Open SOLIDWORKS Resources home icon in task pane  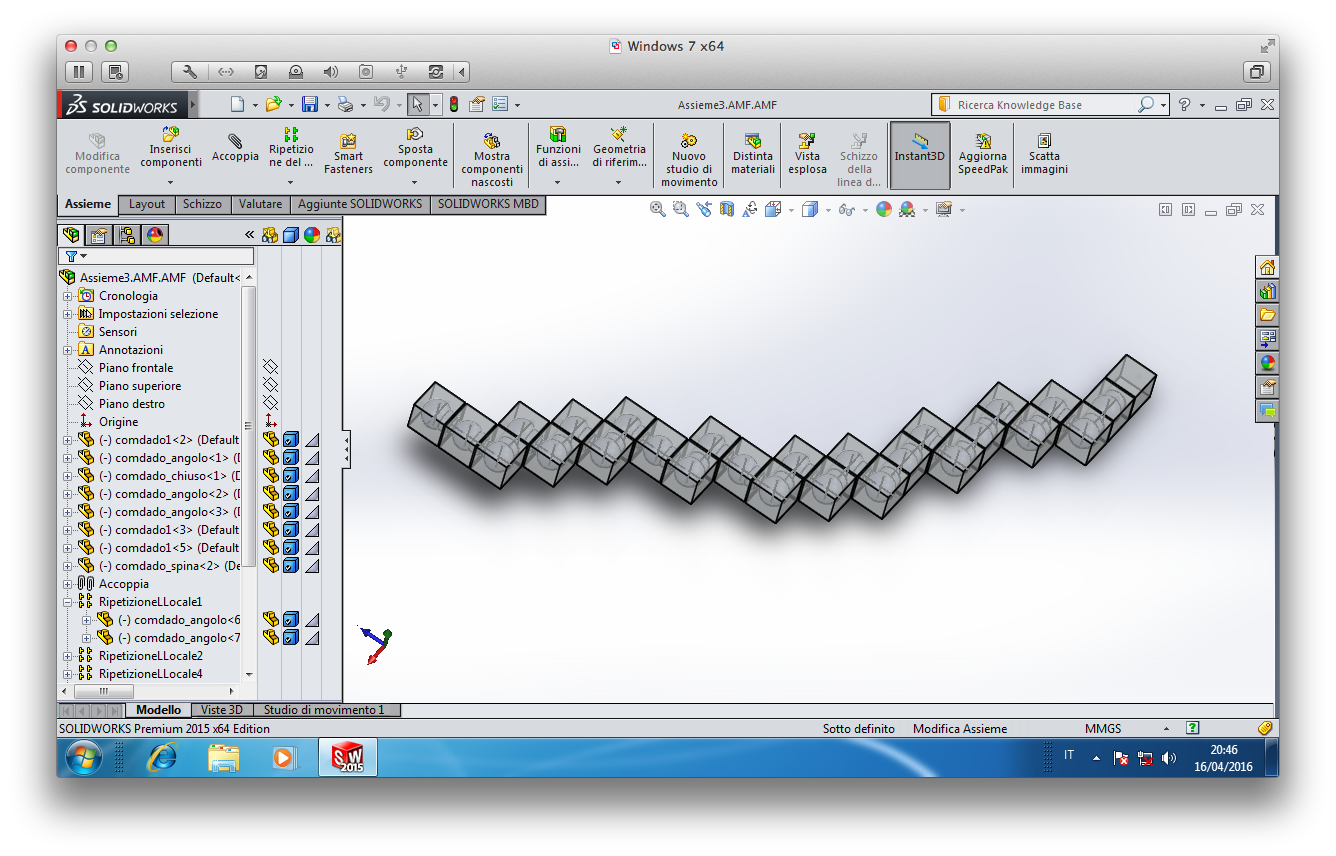[1267, 267]
